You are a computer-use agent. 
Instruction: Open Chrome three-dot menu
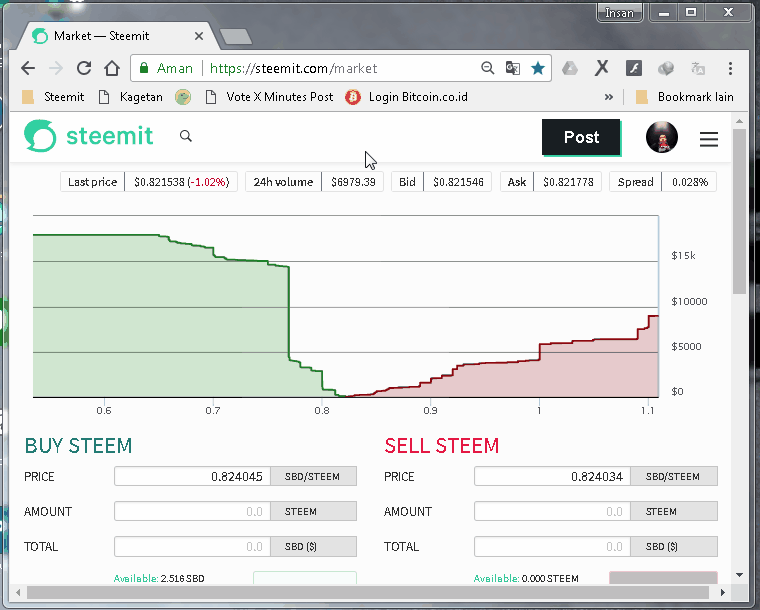coord(730,68)
